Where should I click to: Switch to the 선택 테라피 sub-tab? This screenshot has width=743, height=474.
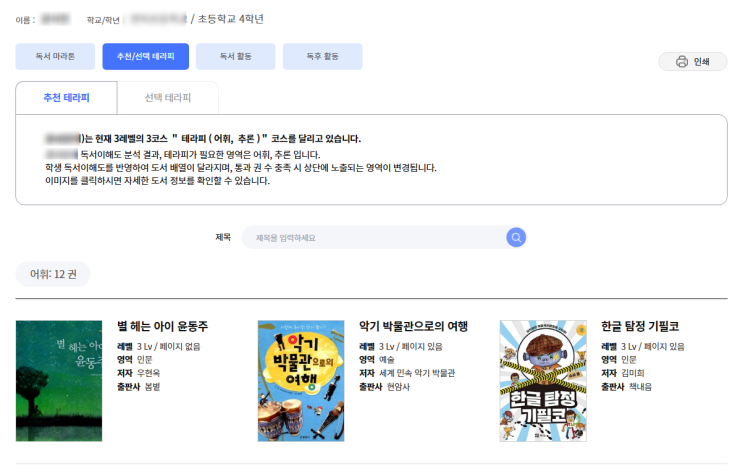pos(167,98)
